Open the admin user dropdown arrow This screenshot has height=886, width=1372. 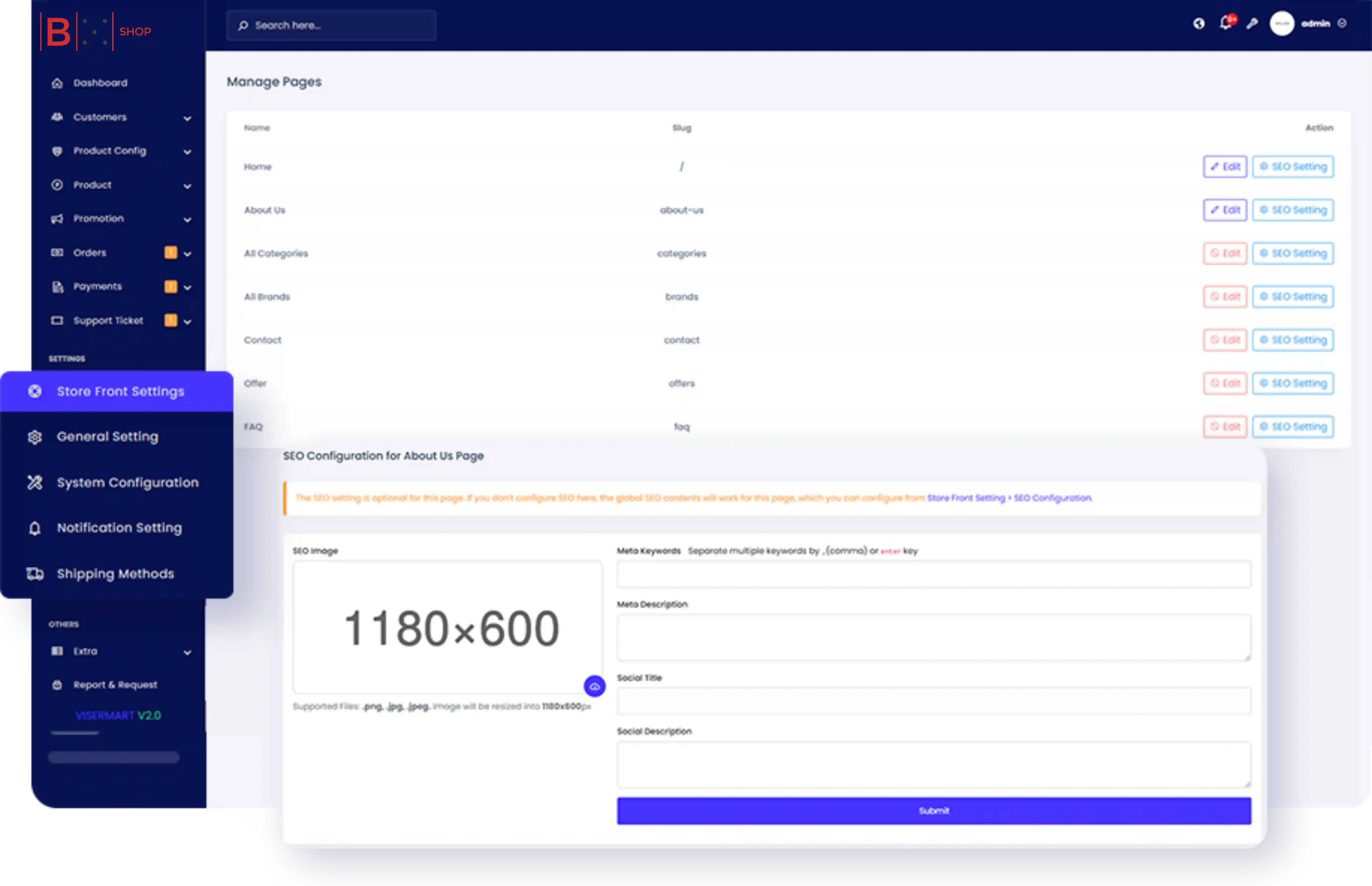pos(1342,23)
